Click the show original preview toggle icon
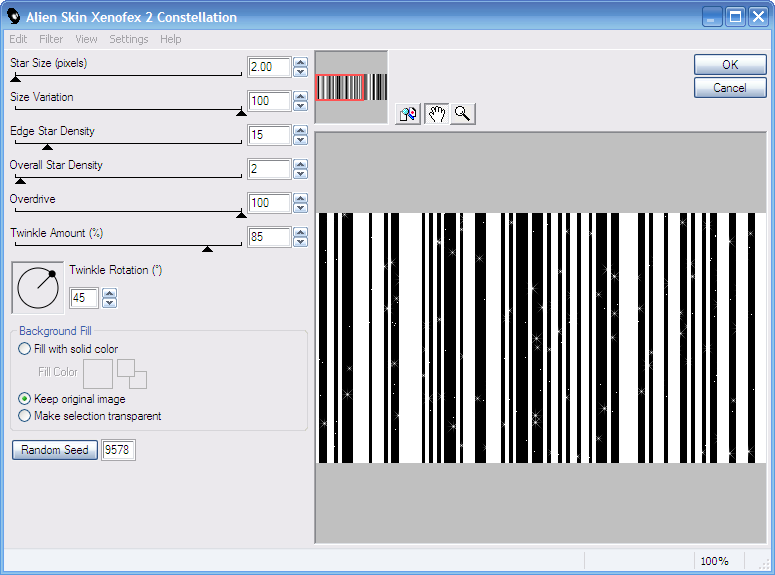775x575 pixels. [407, 114]
